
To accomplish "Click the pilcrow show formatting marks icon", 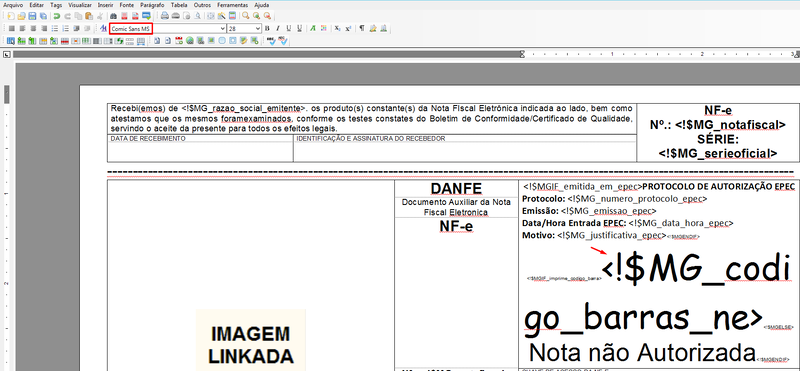I will click(x=362, y=28).
